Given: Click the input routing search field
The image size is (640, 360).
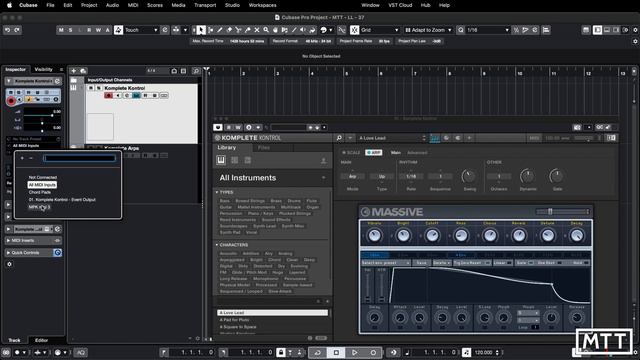Looking at the screenshot, I should (80, 158).
